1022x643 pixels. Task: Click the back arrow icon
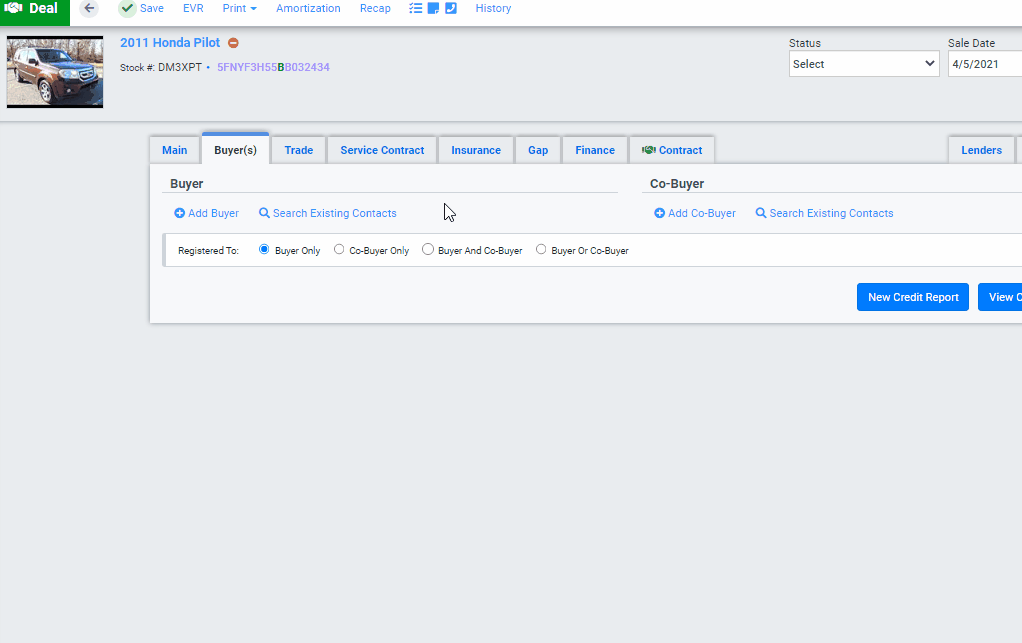pyautogui.click(x=89, y=8)
